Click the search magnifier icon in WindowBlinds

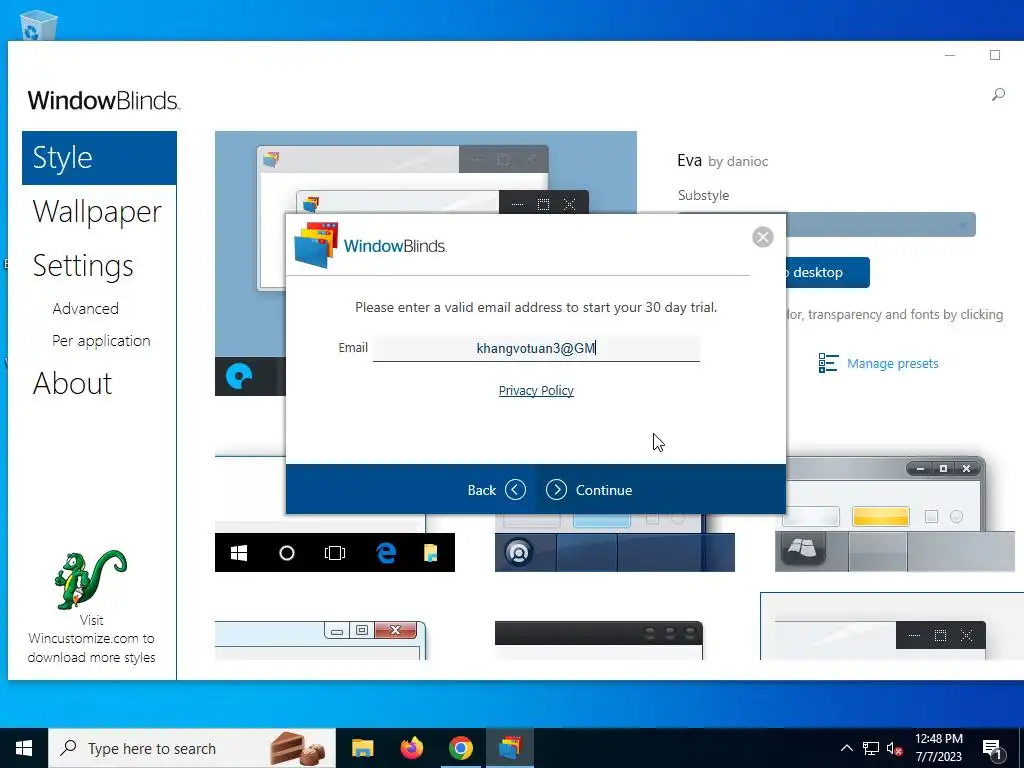pos(998,95)
